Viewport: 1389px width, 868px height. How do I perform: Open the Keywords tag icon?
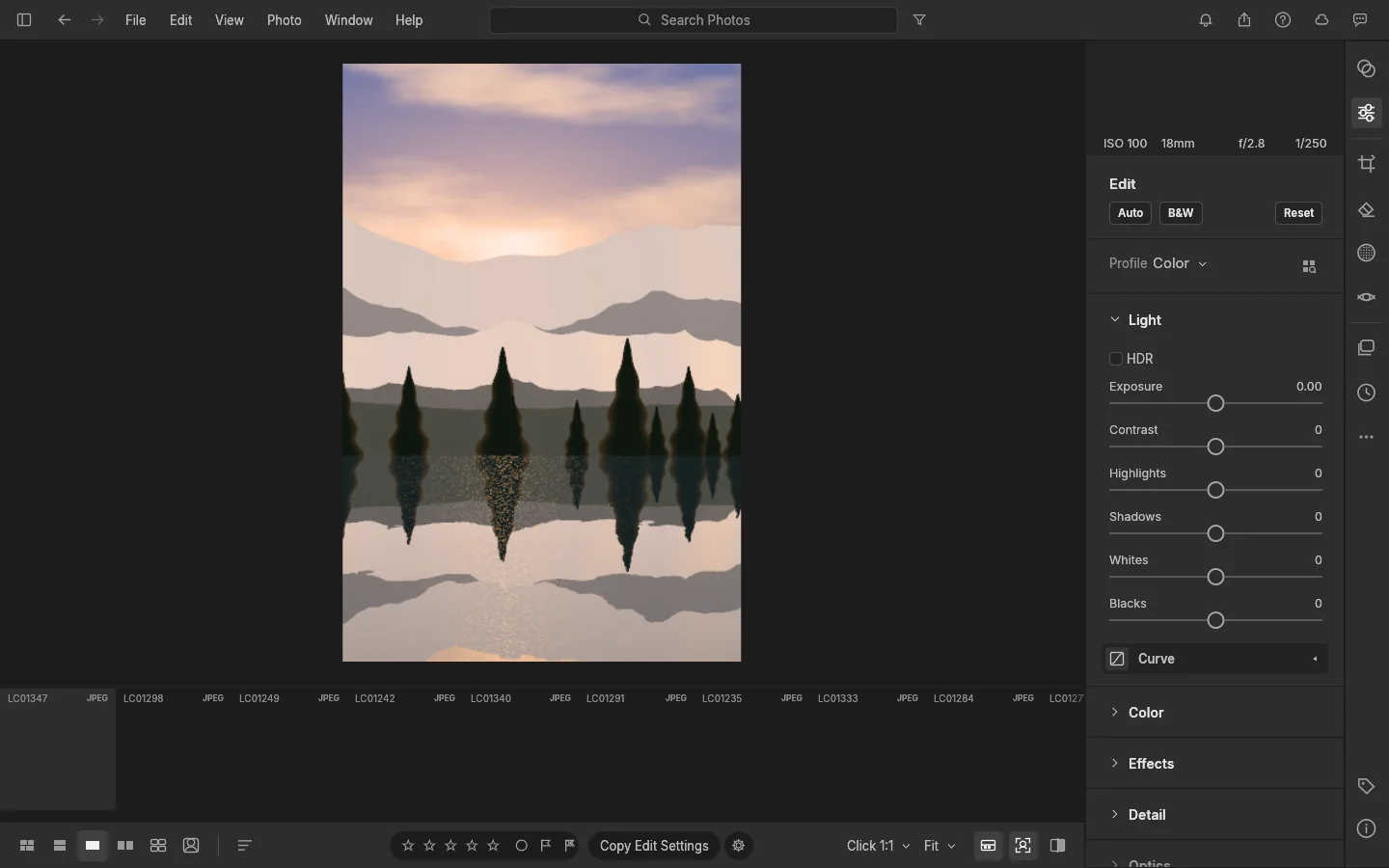(x=1366, y=786)
